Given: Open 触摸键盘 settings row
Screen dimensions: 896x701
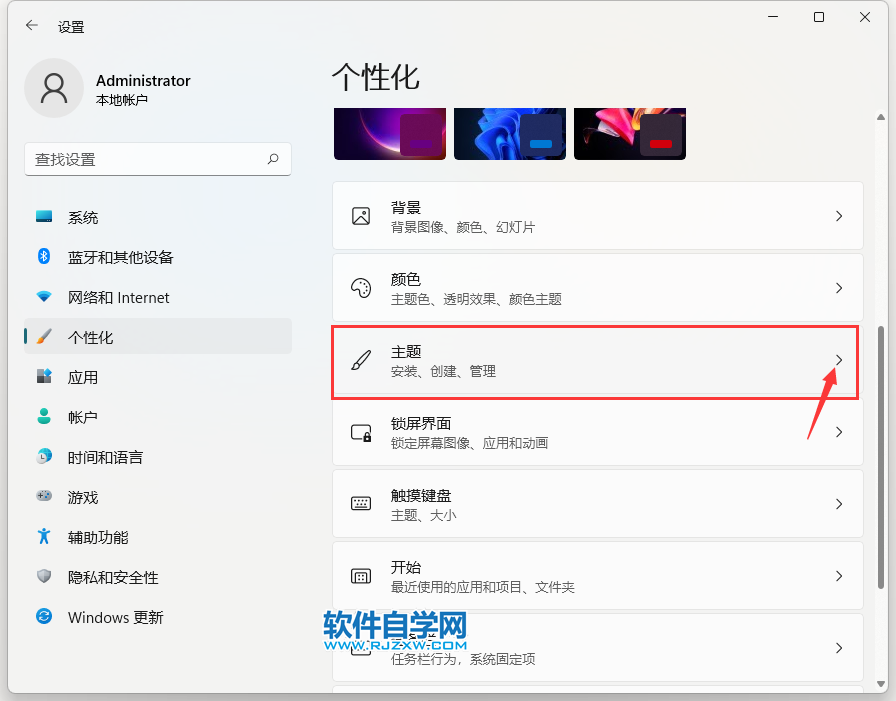Looking at the screenshot, I should pyautogui.click(x=597, y=504).
